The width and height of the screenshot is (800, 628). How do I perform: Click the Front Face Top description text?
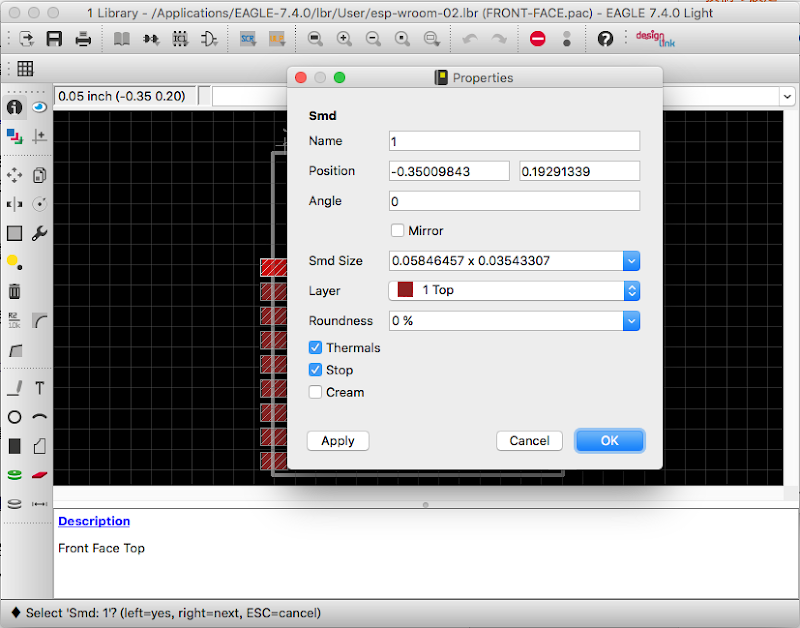[102, 548]
